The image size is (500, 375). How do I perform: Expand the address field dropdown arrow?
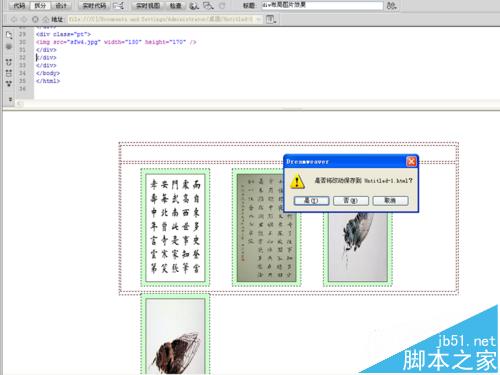click(x=259, y=19)
